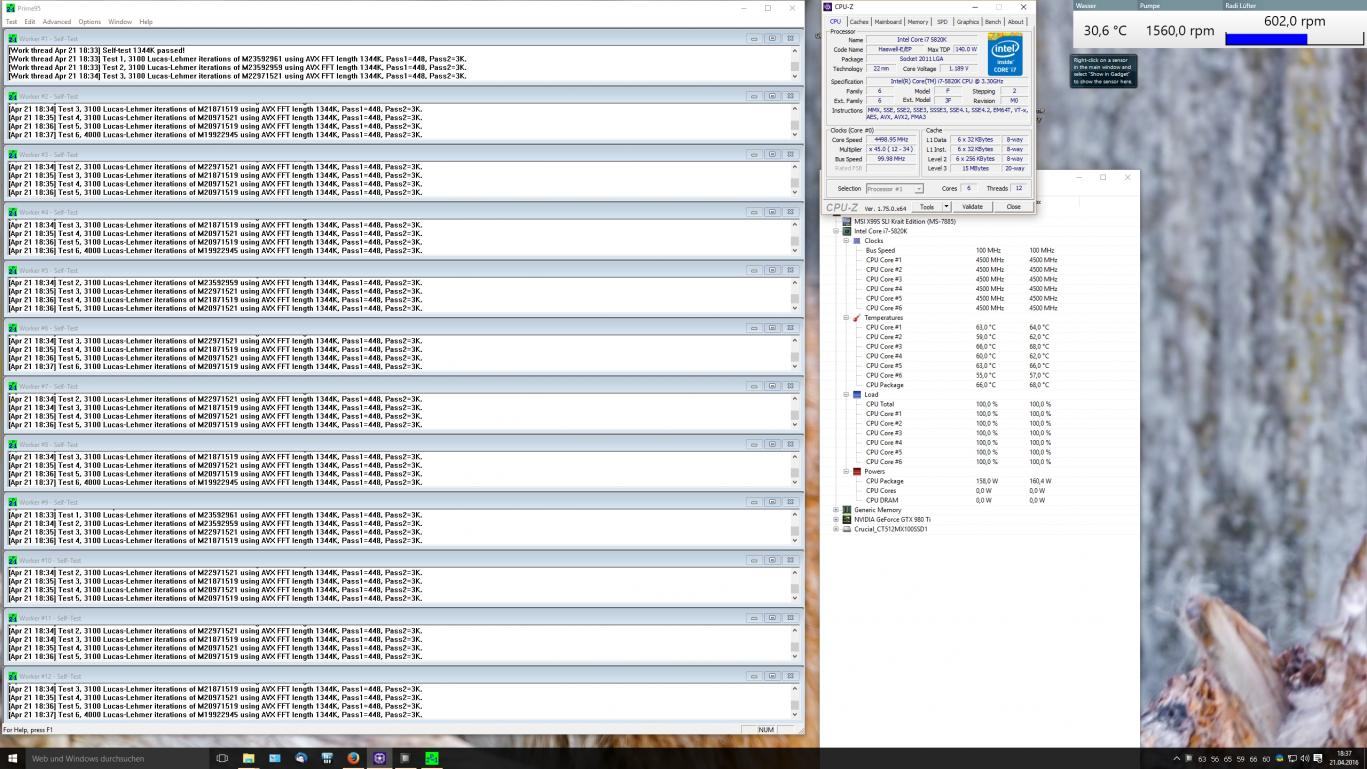Open Task View on the taskbar

coord(222,758)
